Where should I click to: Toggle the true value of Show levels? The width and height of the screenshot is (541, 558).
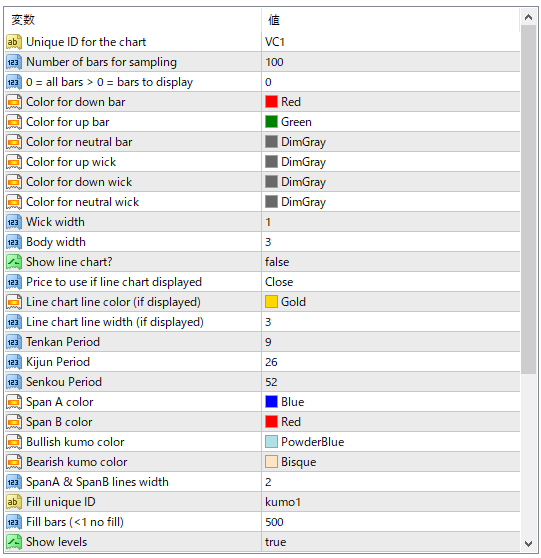391,542
